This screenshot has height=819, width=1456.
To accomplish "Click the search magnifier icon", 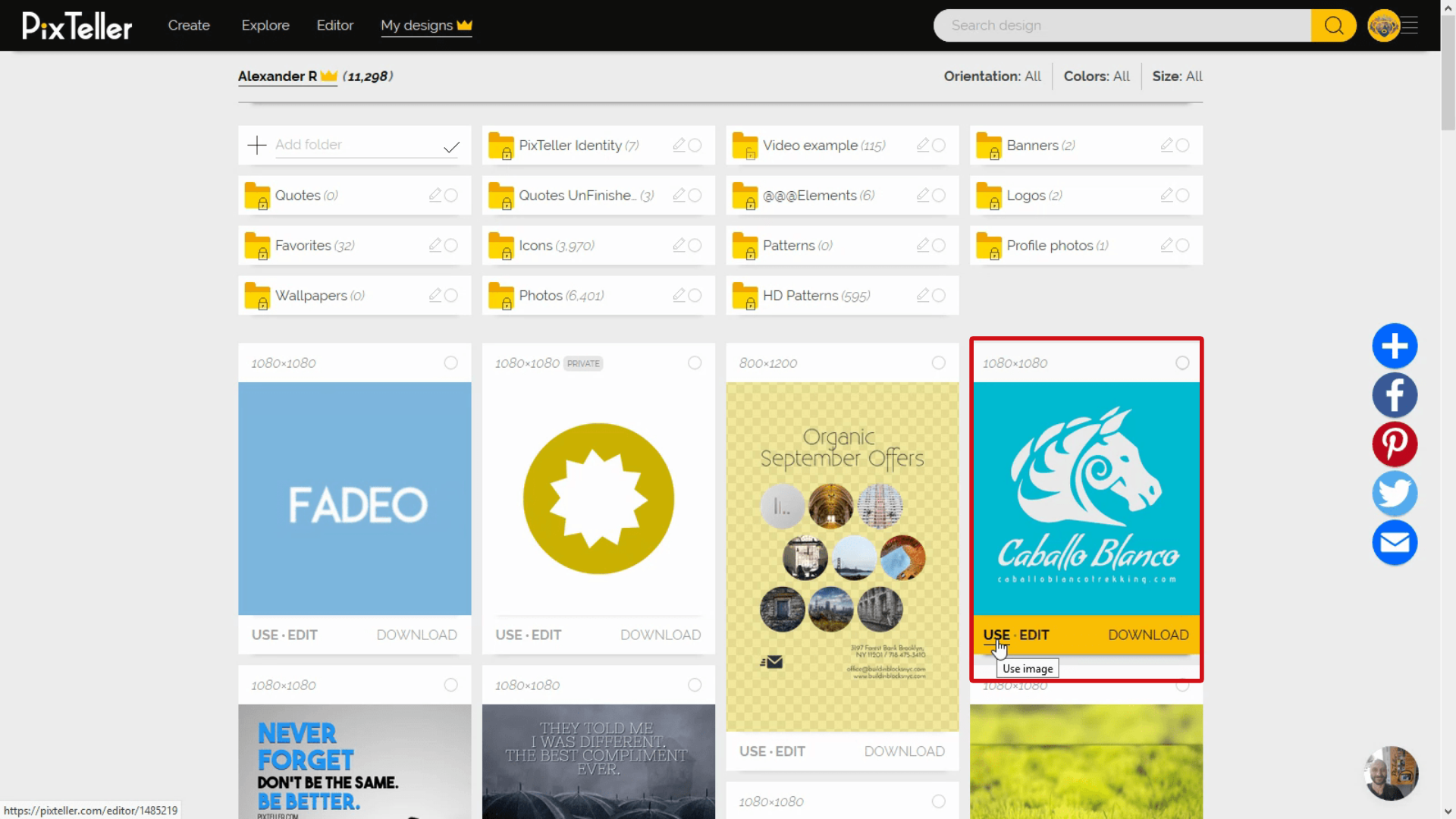I will pyautogui.click(x=1333, y=25).
